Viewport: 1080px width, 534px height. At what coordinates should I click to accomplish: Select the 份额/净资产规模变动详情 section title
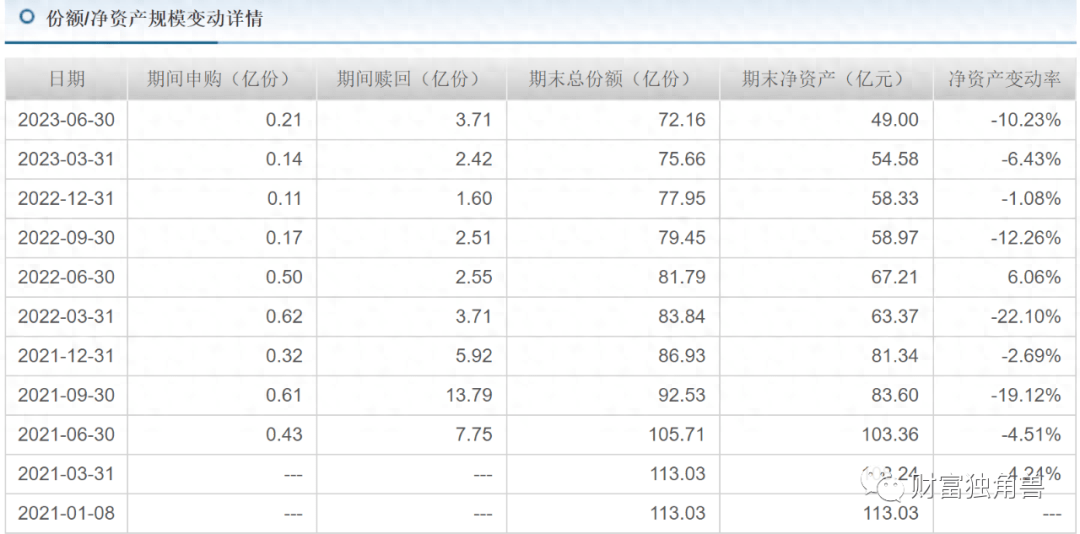155,19
